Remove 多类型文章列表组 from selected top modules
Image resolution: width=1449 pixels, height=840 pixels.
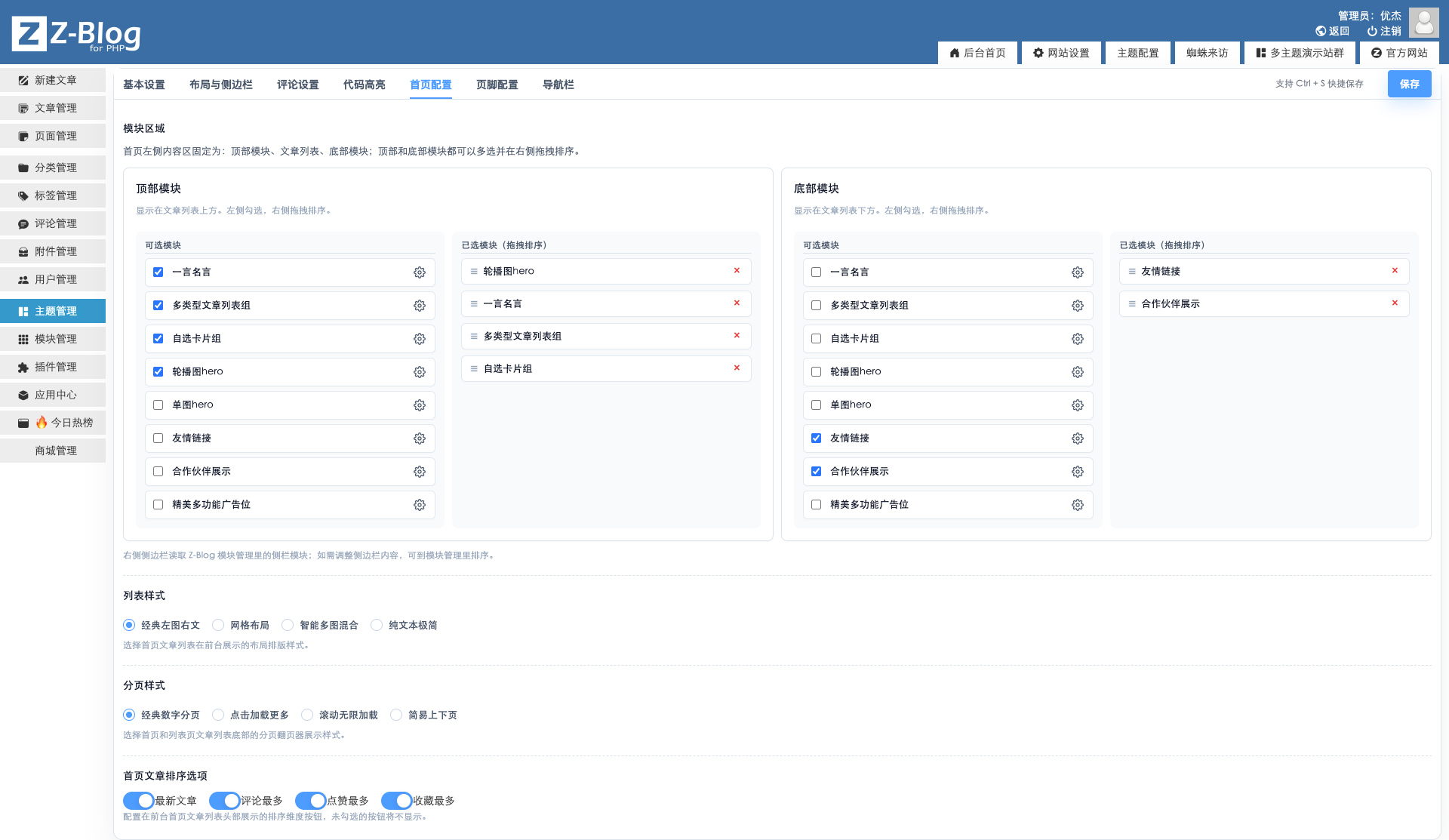[x=737, y=335]
